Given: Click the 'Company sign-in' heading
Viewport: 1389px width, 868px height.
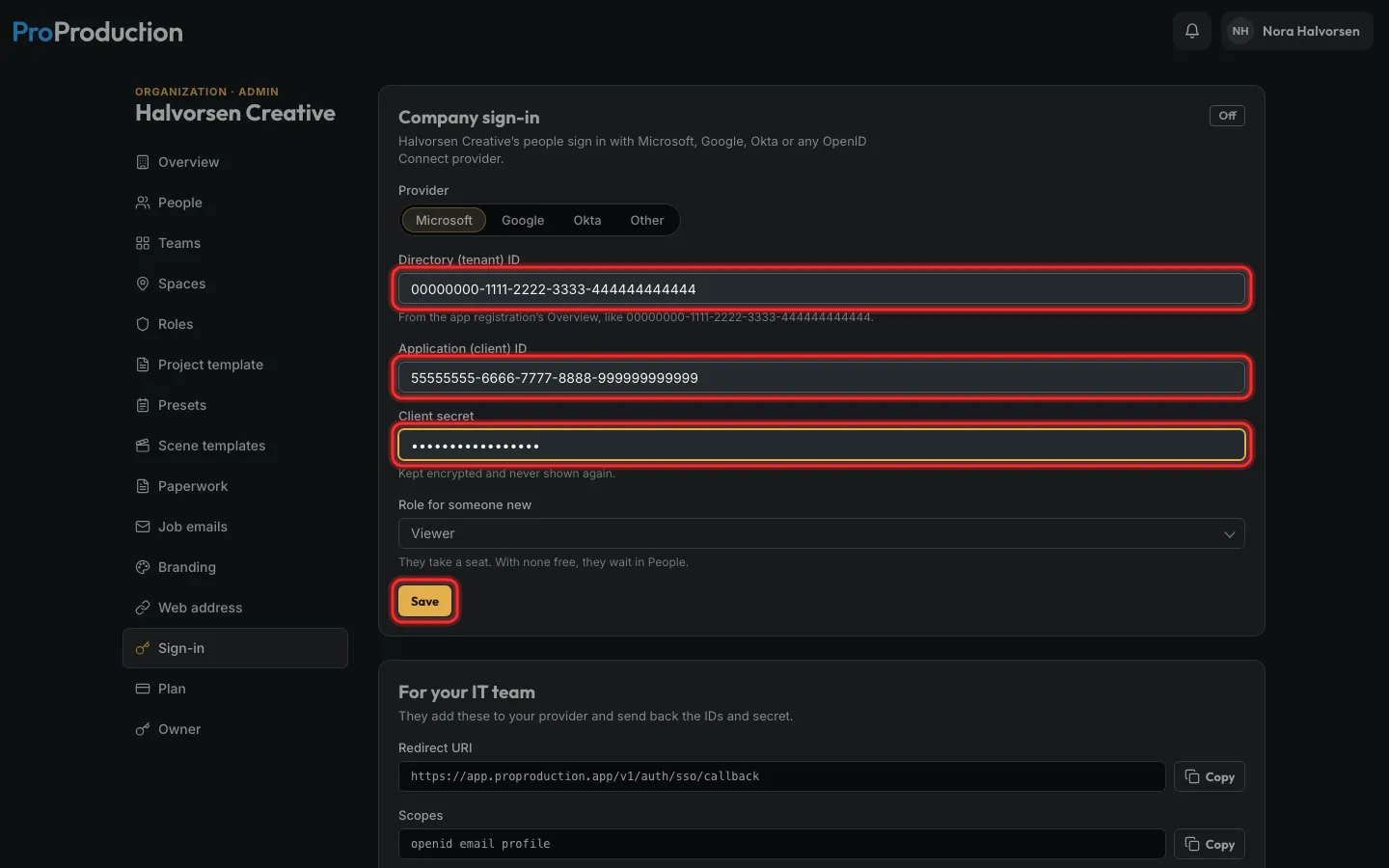Looking at the screenshot, I should pyautogui.click(x=469, y=118).
